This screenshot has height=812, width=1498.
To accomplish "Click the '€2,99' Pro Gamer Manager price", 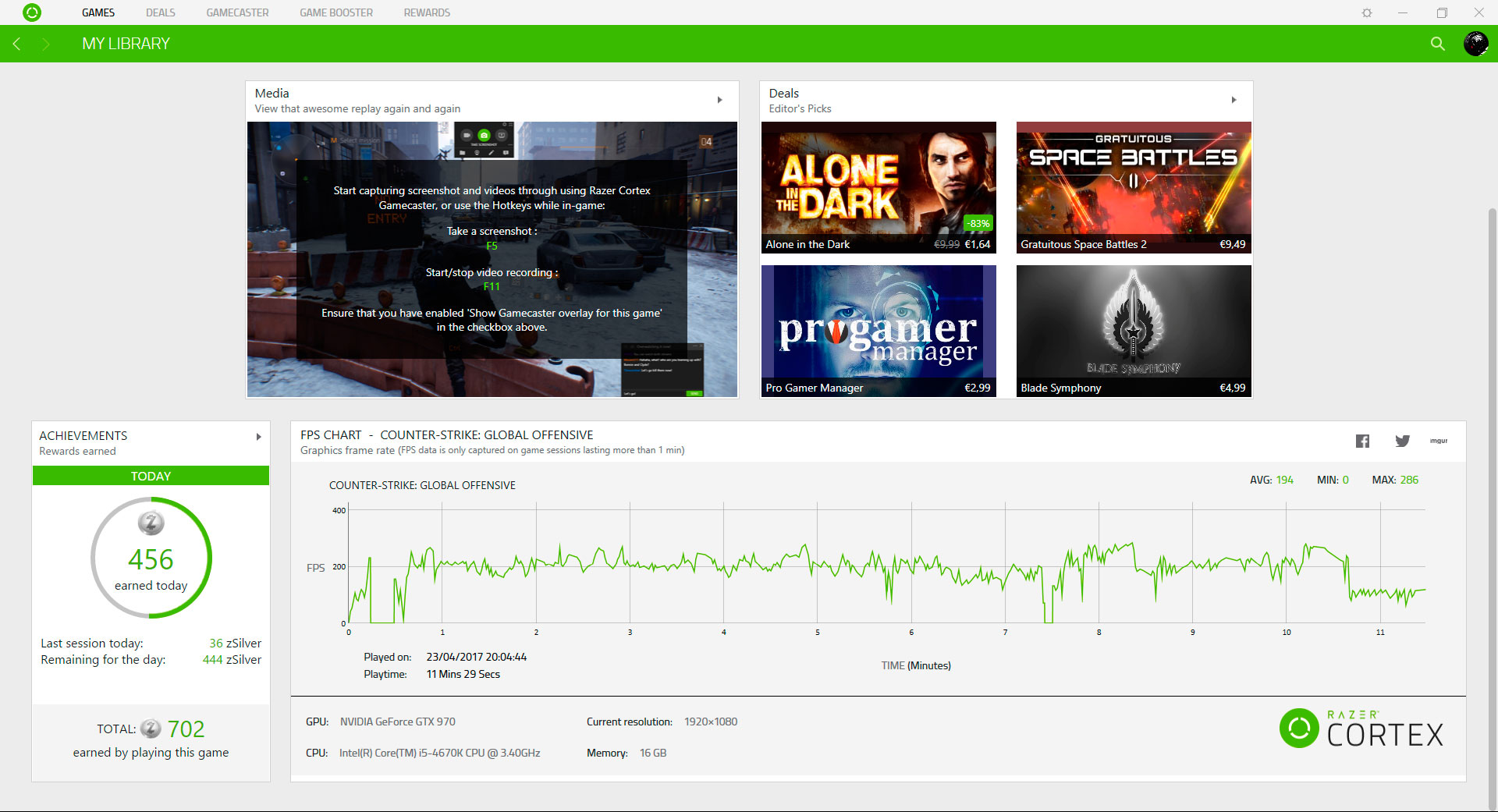I will [x=978, y=388].
